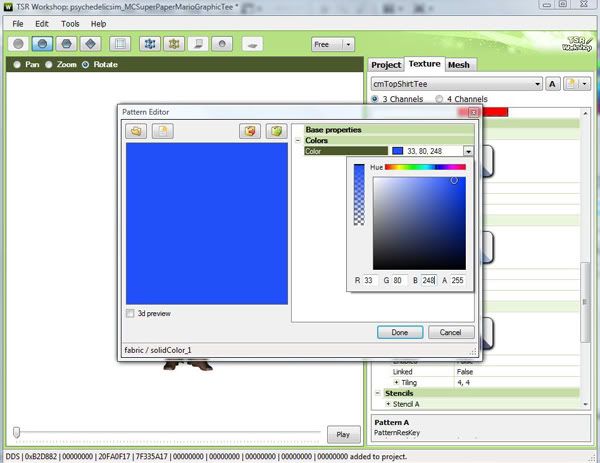Select the Zoom radio button
Image resolution: width=600 pixels, height=463 pixels.
point(49,65)
